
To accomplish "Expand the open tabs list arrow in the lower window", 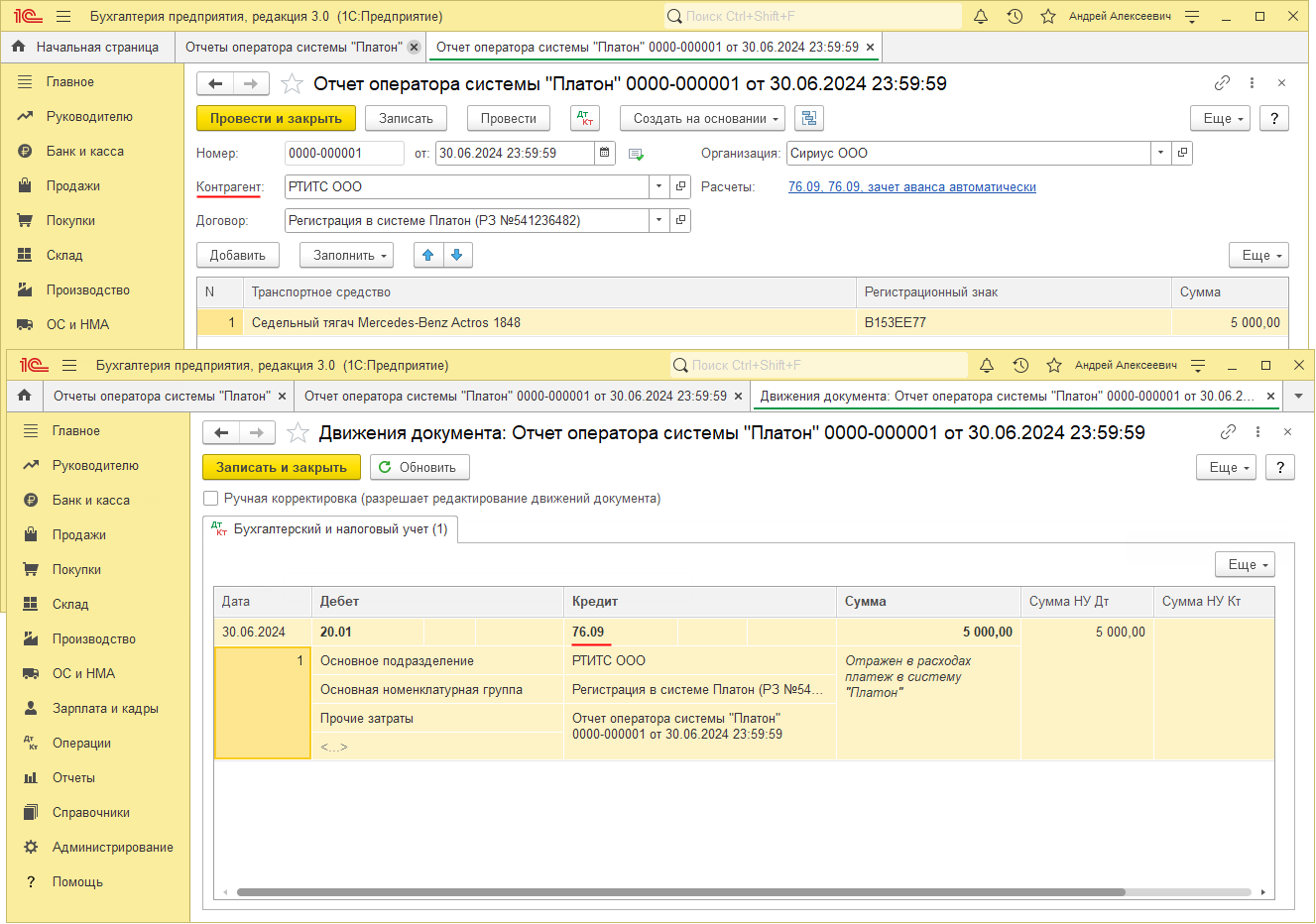I will point(1298,396).
